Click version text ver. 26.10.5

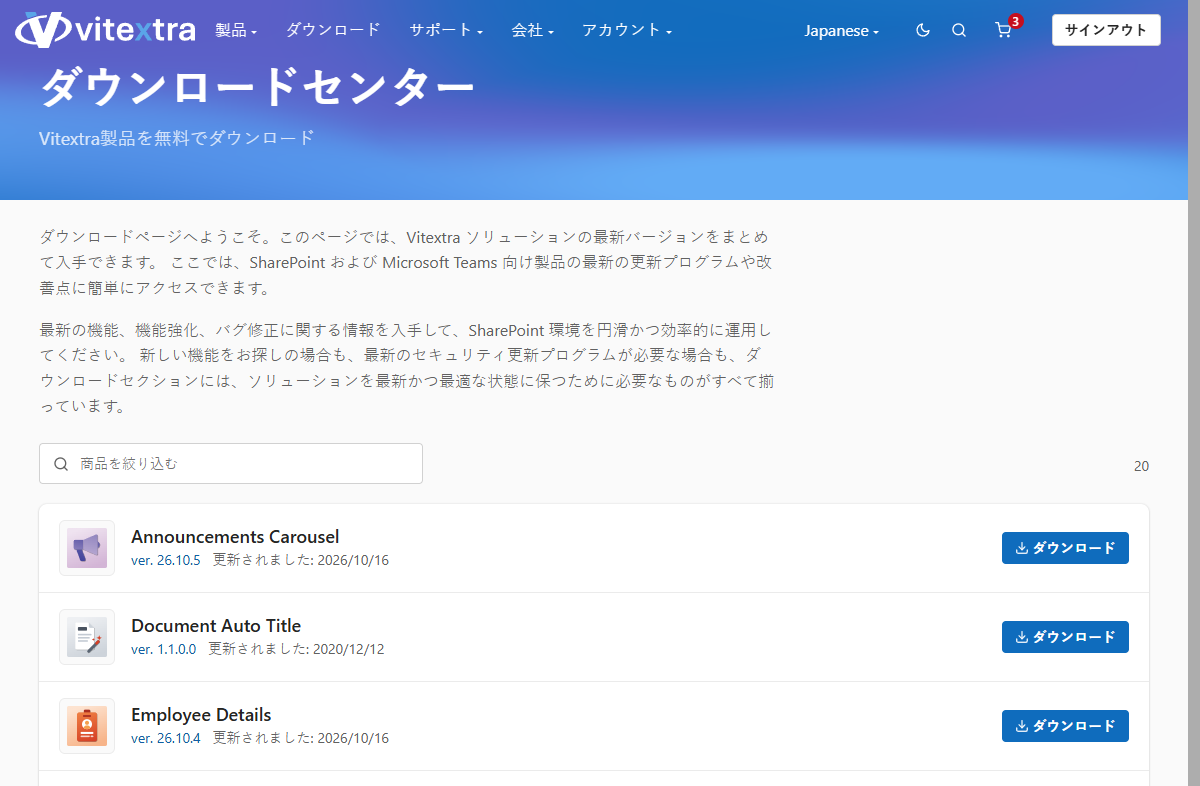(166, 560)
